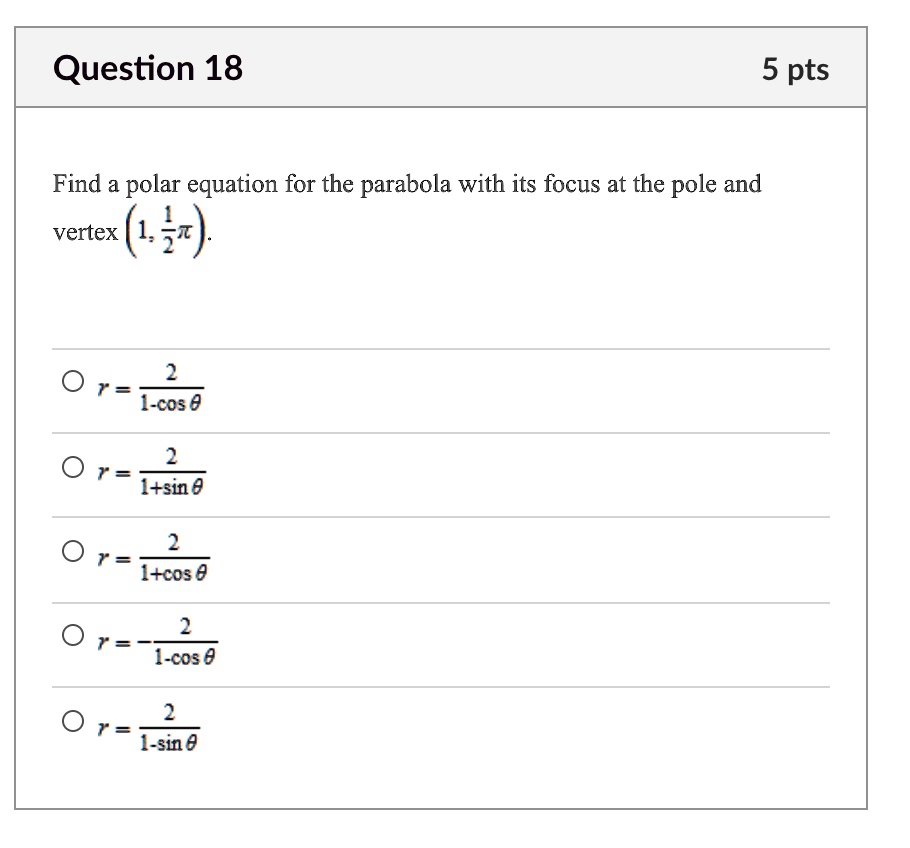Image resolution: width=910 pixels, height=848 pixels.
Task: Choose the radio button for r = 2/(1+sin θ)
Action: coord(73,467)
